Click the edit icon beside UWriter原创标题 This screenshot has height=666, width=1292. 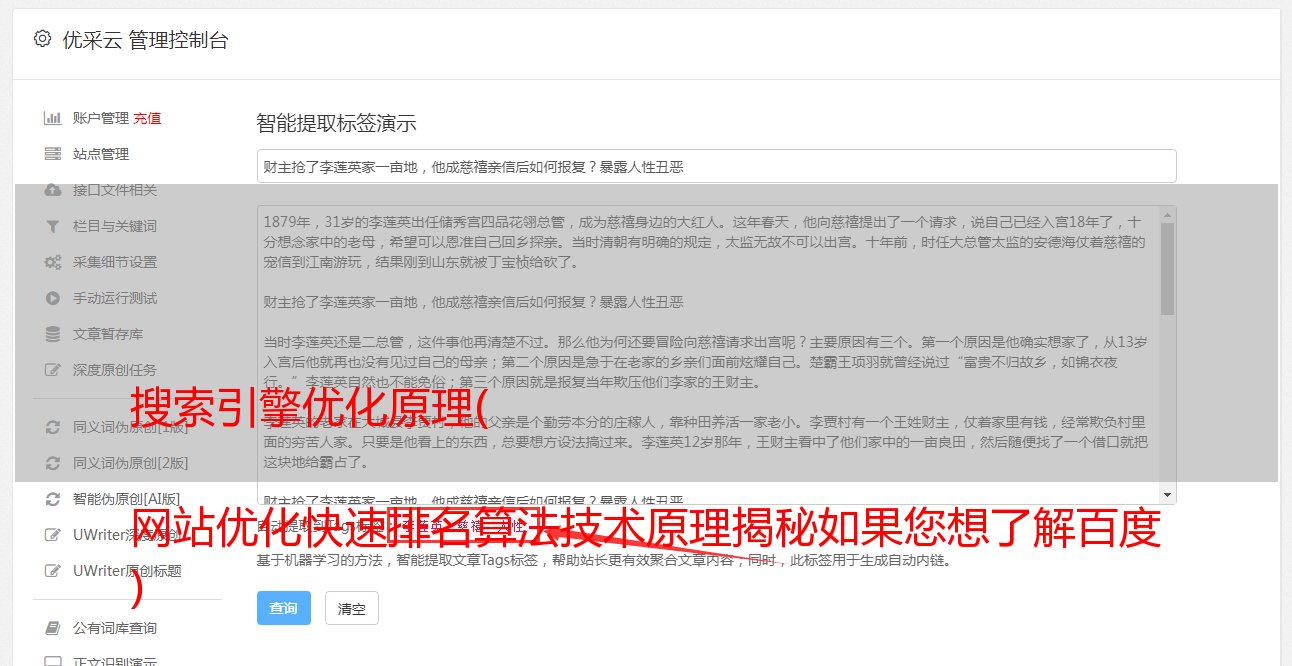tap(52, 571)
